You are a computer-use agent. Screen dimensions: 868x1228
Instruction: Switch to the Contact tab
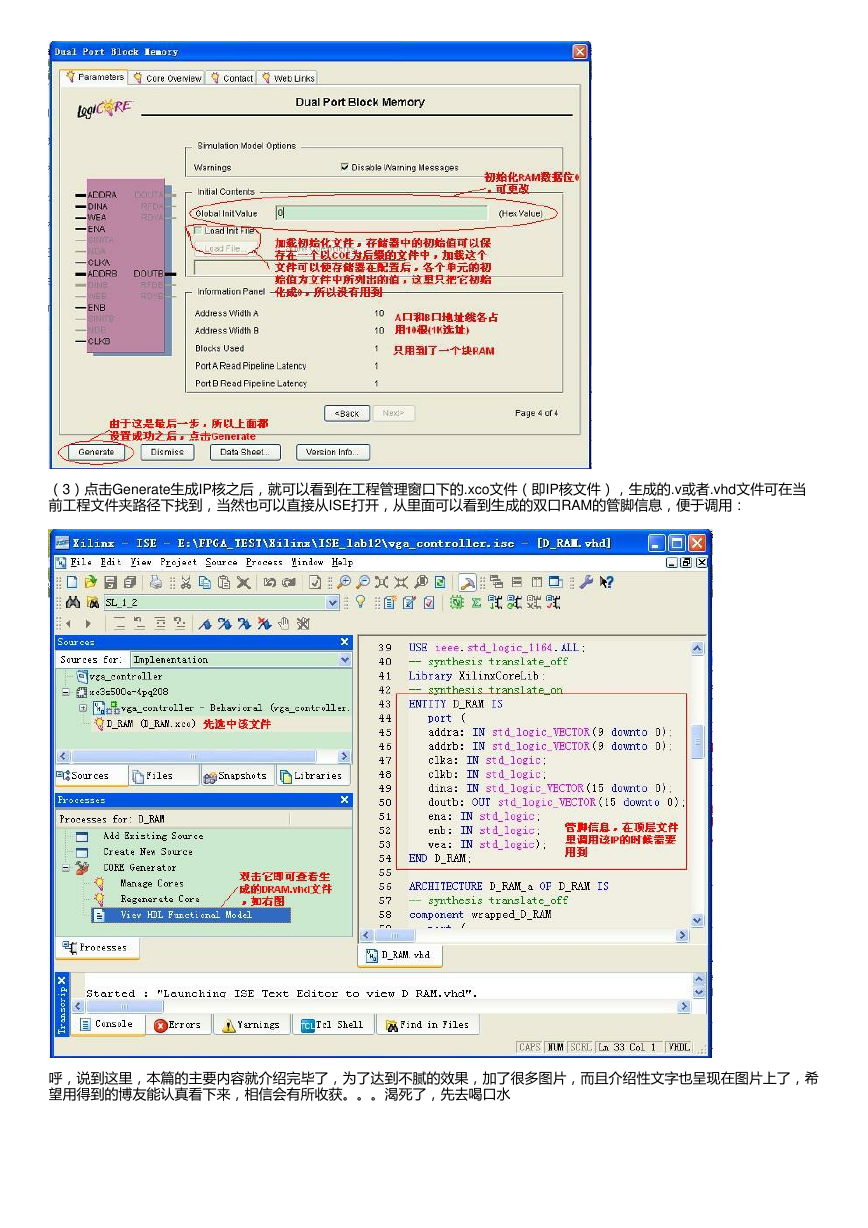[x=232, y=78]
